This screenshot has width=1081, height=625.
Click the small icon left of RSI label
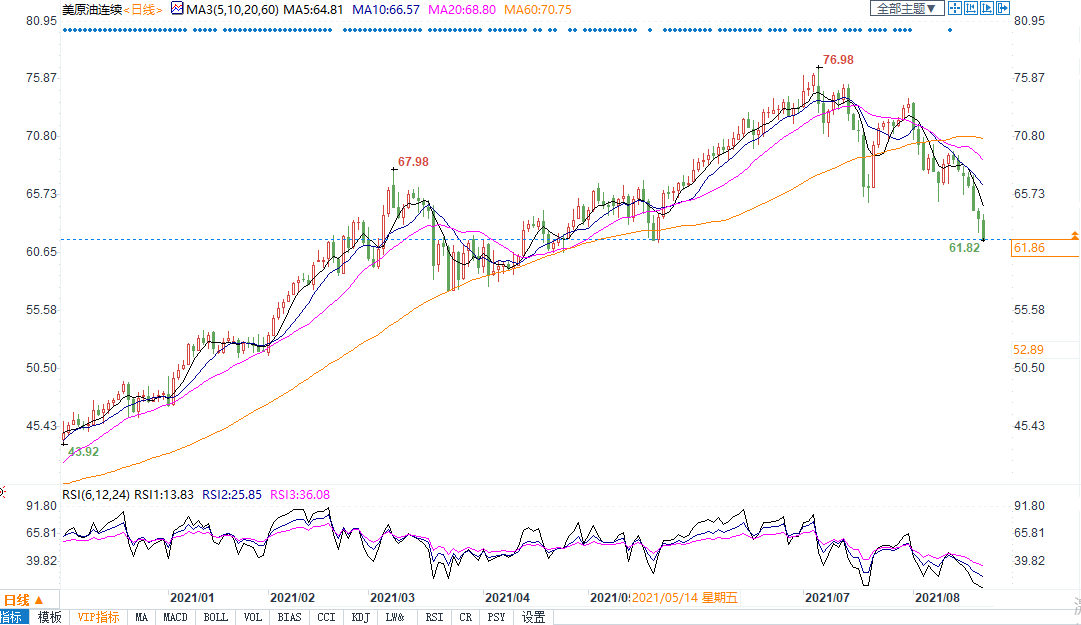(x=3, y=493)
